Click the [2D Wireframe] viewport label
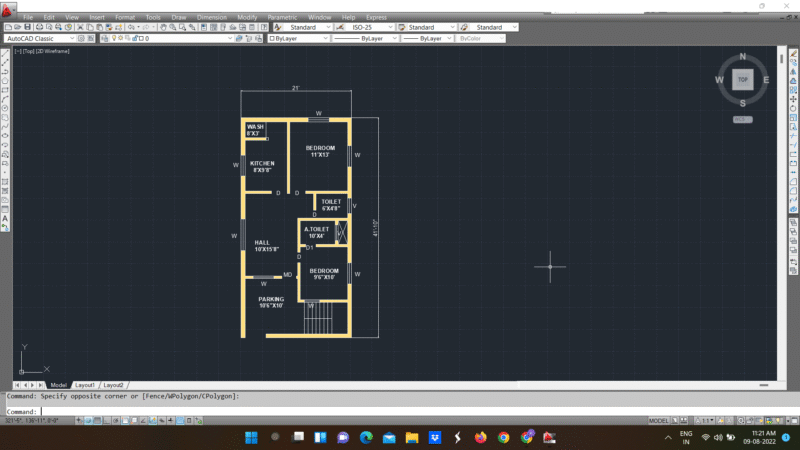The width and height of the screenshot is (800, 450). (x=52, y=51)
